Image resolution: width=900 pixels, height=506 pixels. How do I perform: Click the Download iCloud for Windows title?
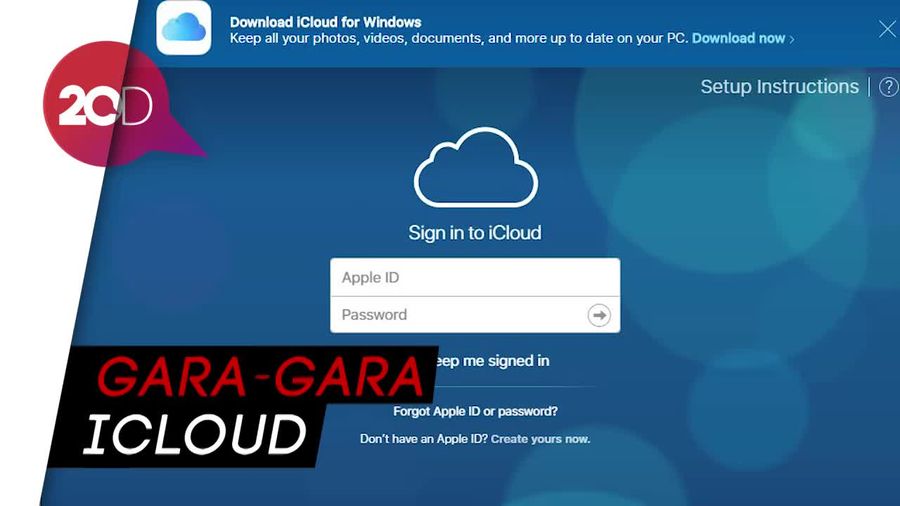[325, 22]
